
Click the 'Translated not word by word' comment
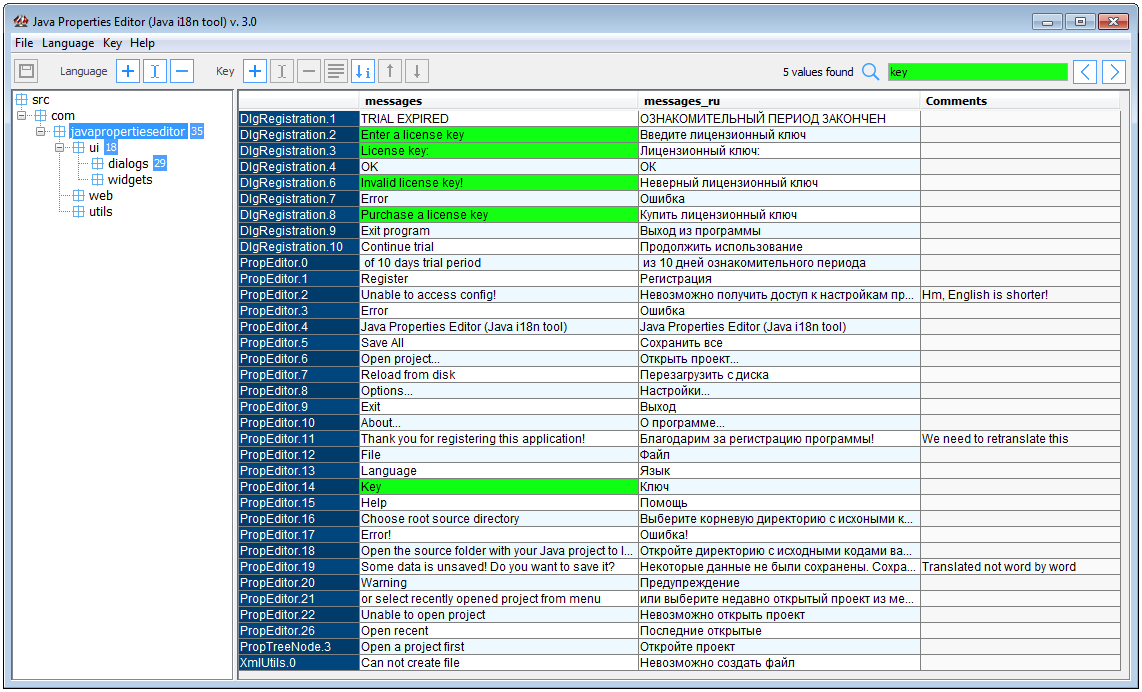pos(1020,567)
